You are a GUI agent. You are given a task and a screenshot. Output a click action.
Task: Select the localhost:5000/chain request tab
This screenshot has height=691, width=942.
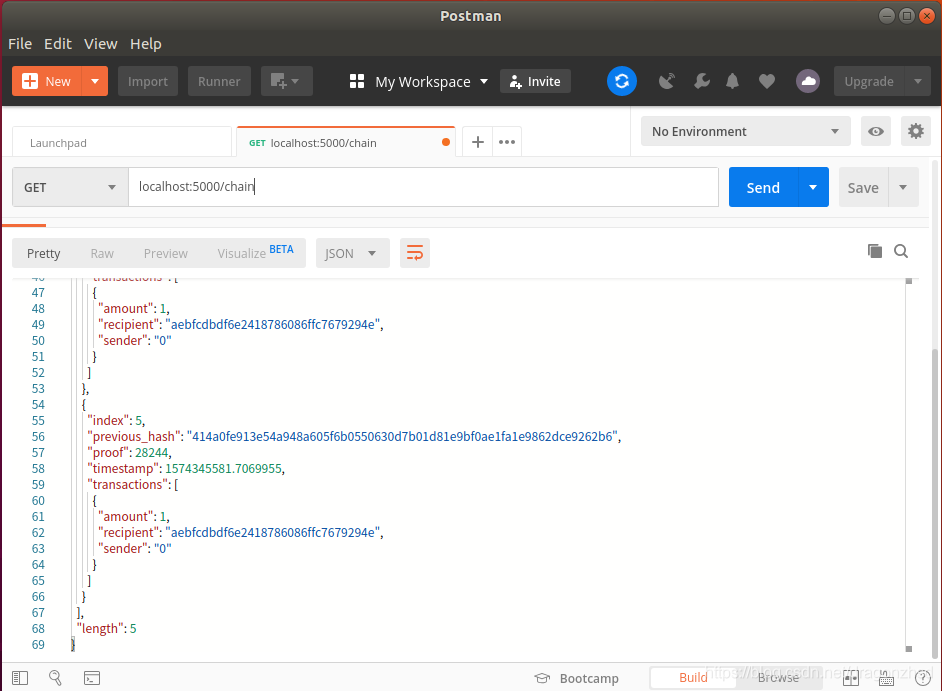[x=346, y=142]
